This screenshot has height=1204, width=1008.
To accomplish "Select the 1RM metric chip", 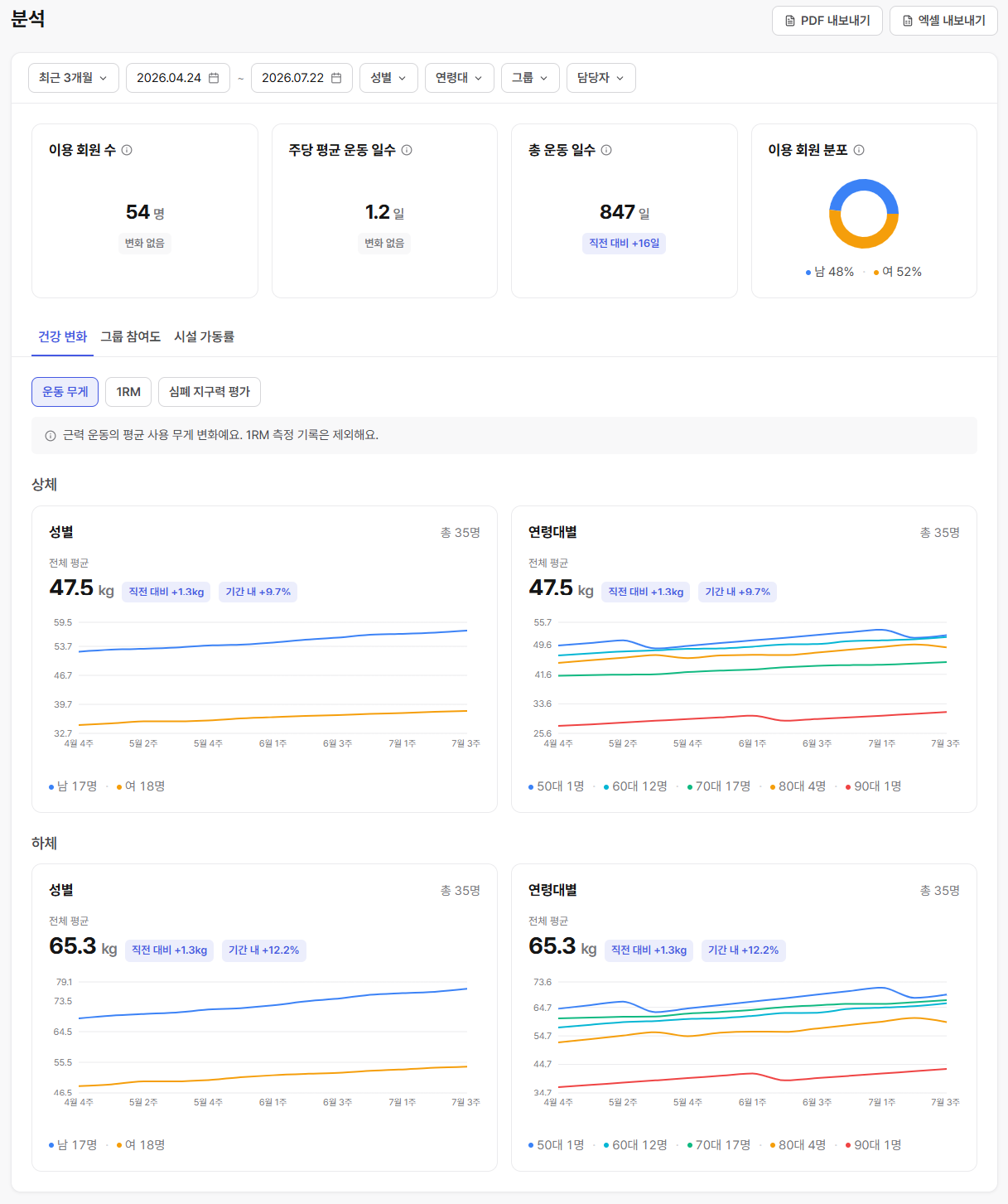I will (128, 392).
